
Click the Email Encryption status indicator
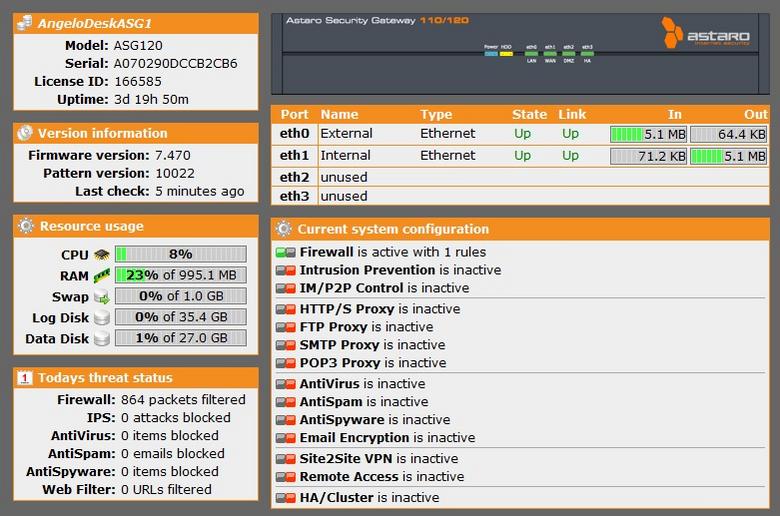pos(286,437)
